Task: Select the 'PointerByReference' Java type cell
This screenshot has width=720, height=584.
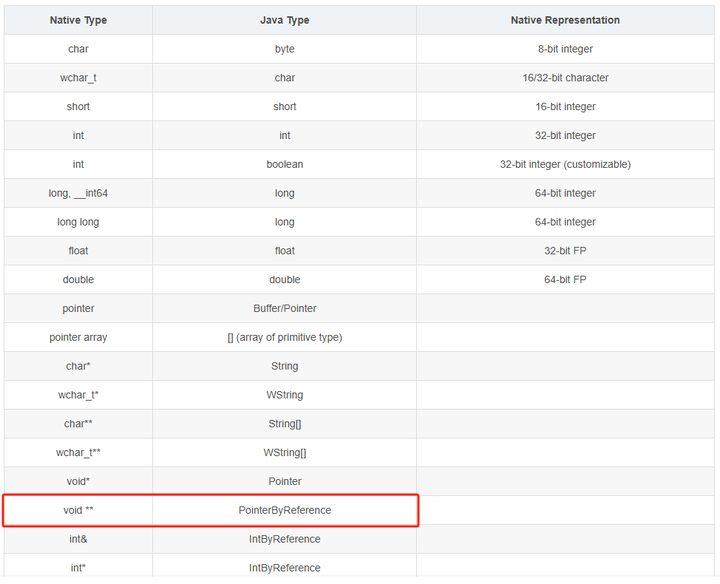Action: [x=284, y=511]
